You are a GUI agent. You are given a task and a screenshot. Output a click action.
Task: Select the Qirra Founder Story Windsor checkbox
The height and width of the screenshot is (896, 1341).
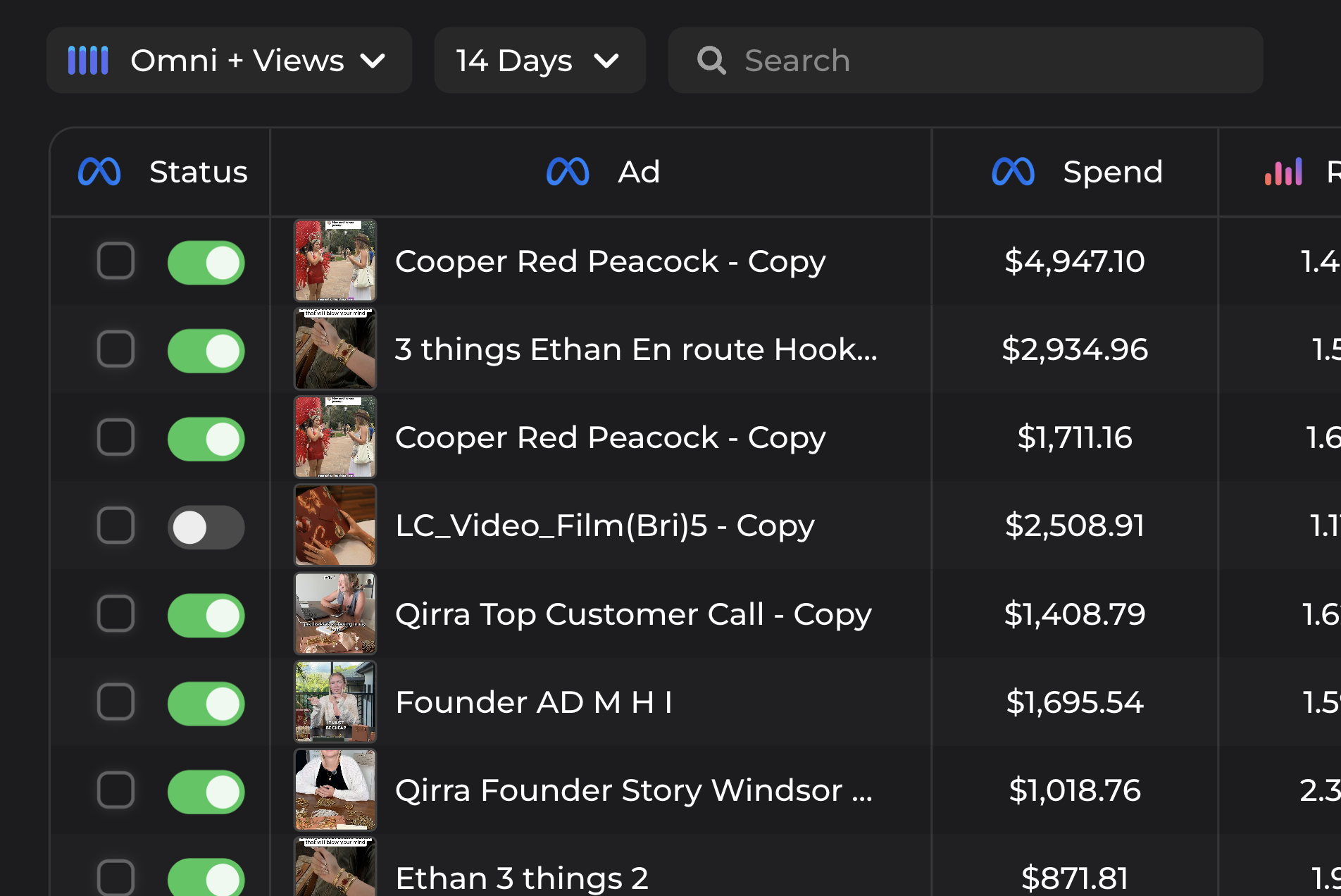coord(116,790)
